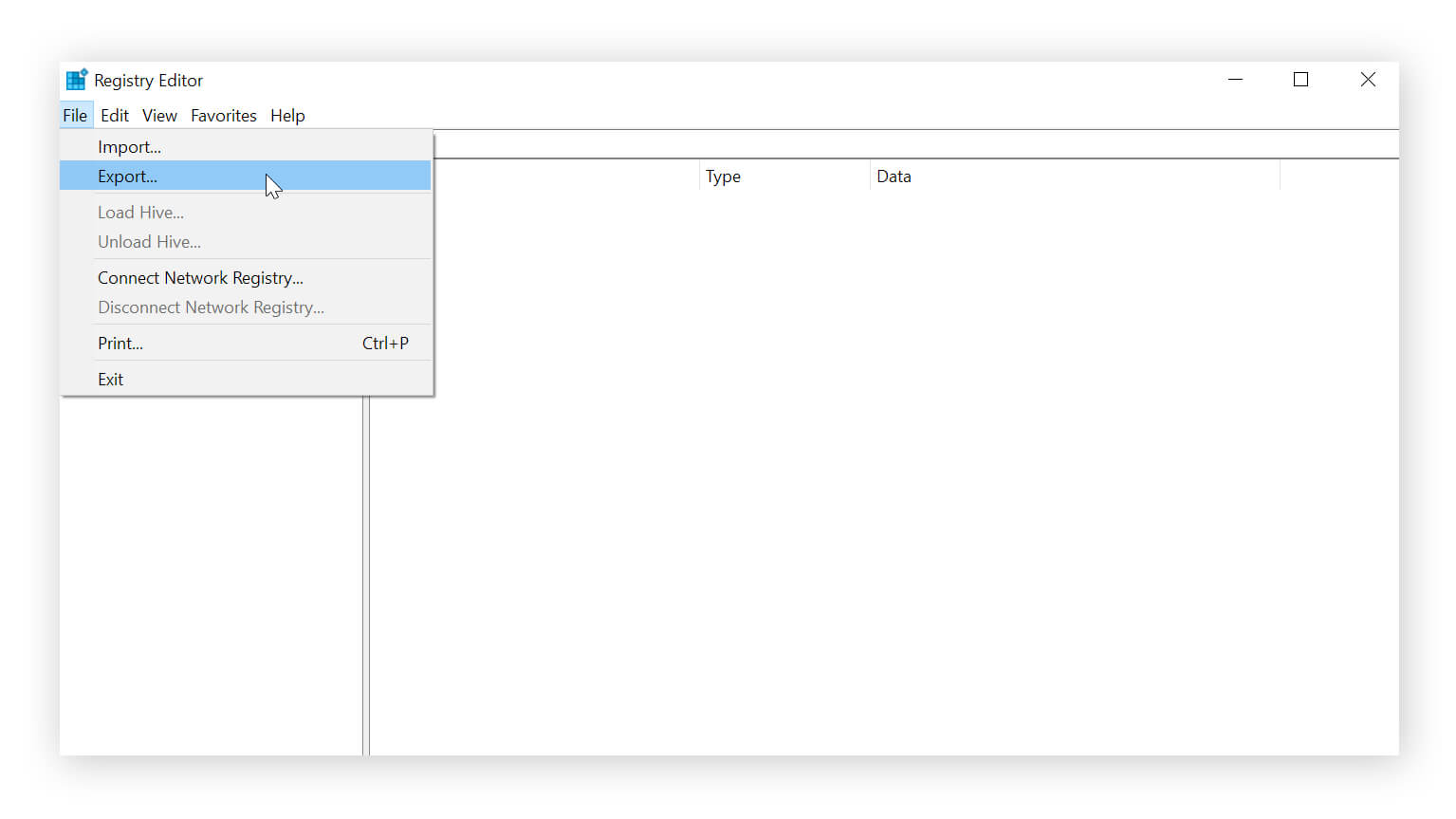Select Print... from the File menu
This screenshot has width=1456, height=819.
[245, 344]
